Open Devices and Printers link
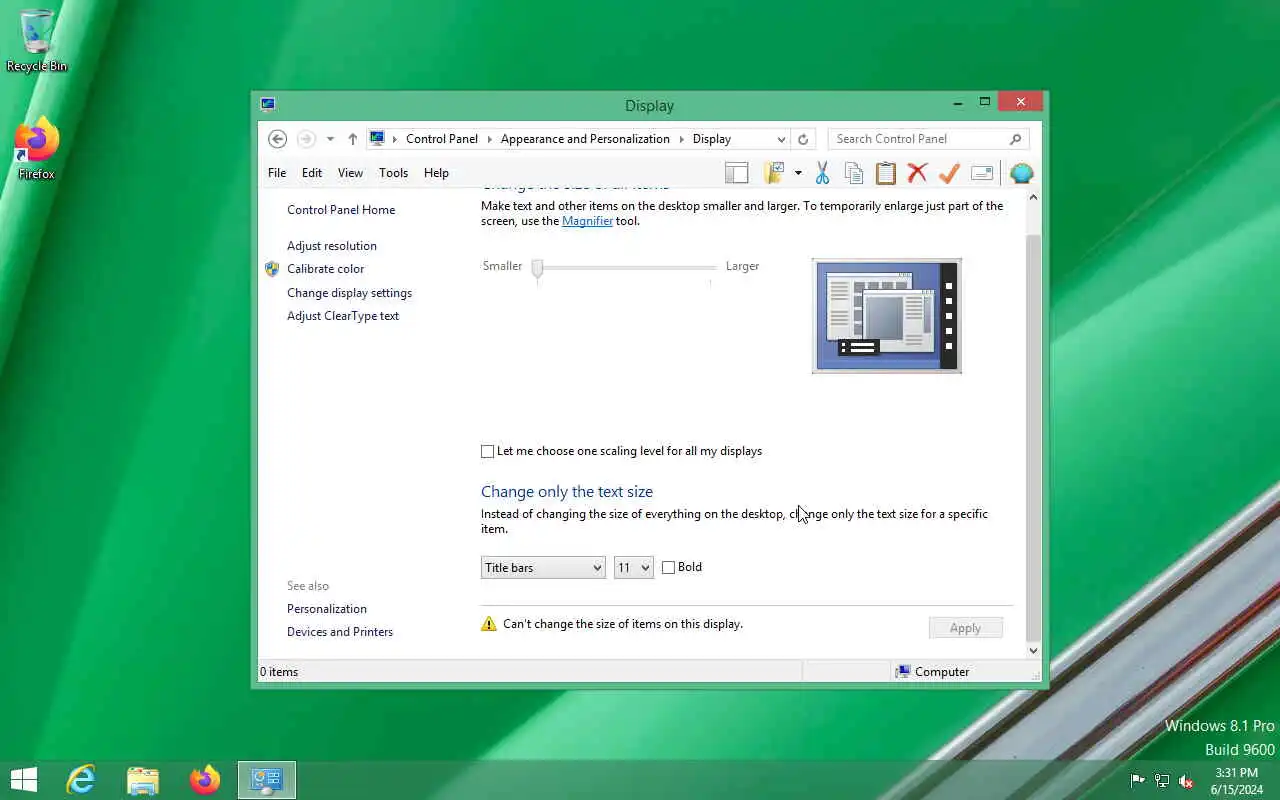The image size is (1280, 800). (x=340, y=632)
